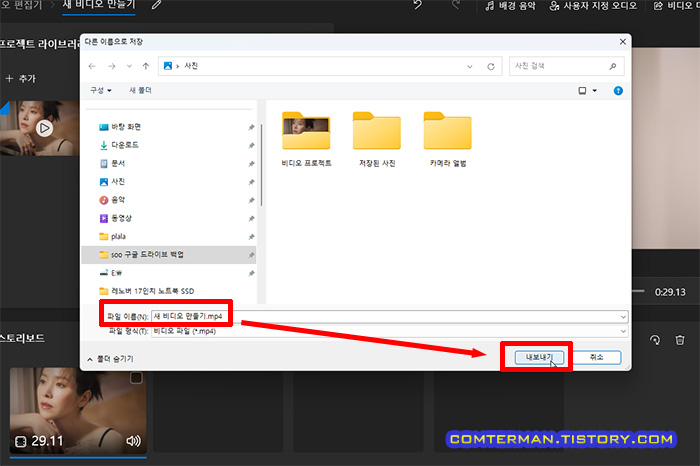Click the 취소 cancel button
The width and height of the screenshot is (700, 466).
tap(596, 358)
